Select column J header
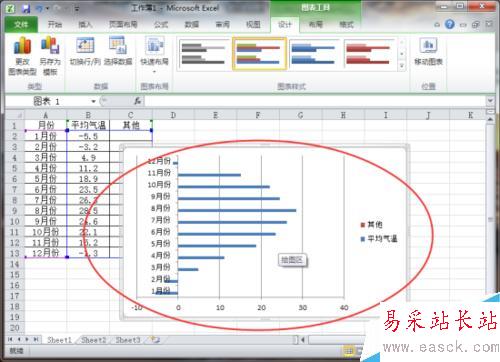This screenshot has width=500, height=362. [x=428, y=115]
